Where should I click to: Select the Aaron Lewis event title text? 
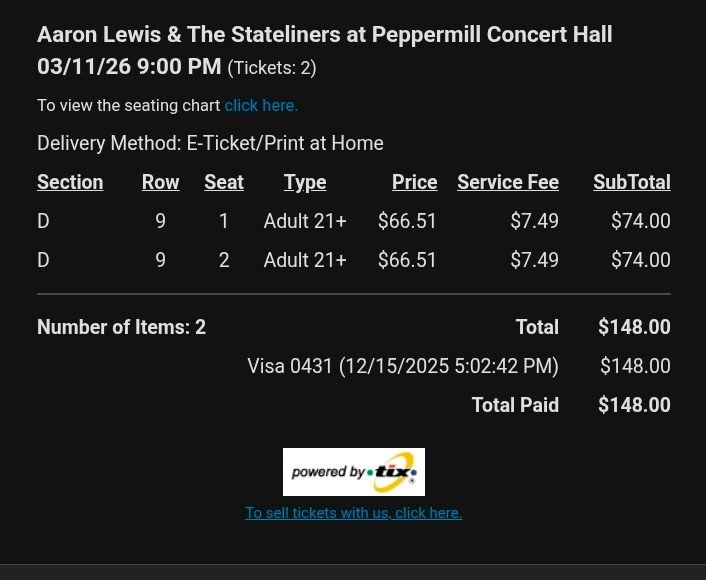pos(324,35)
